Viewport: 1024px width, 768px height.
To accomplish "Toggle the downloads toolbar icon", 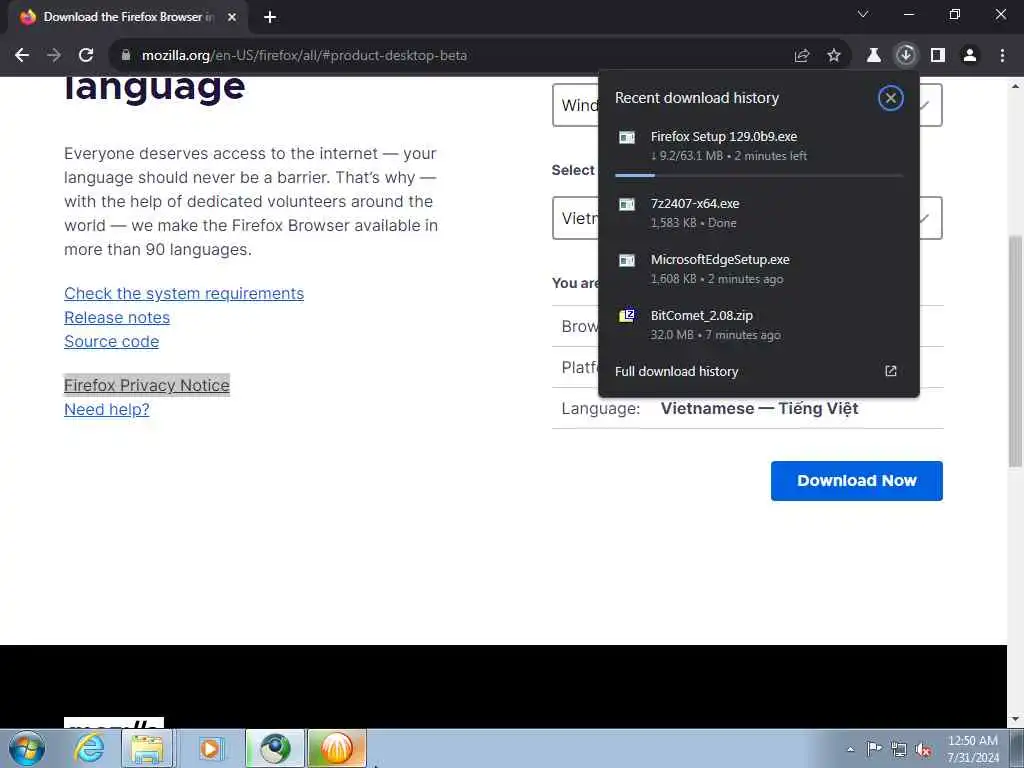I will point(906,56).
